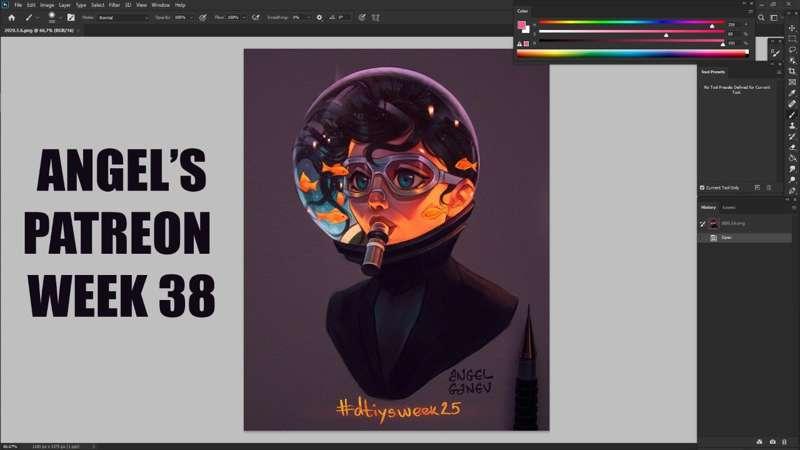Select the Eyedropper tool

[792, 93]
